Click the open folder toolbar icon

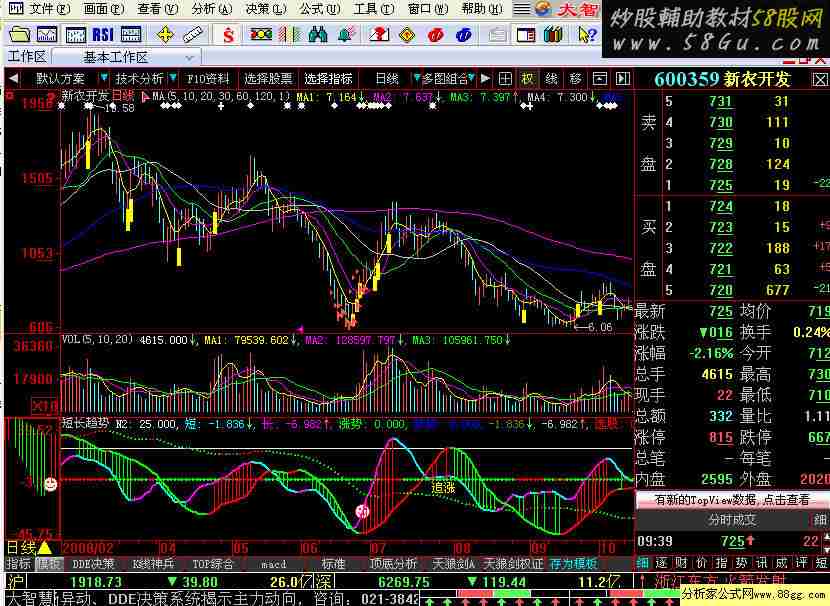tap(17, 35)
